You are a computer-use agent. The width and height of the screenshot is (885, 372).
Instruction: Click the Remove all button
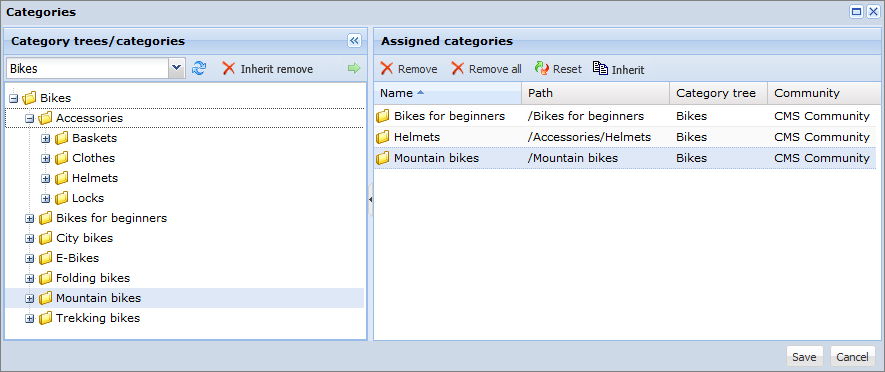point(487,69)
